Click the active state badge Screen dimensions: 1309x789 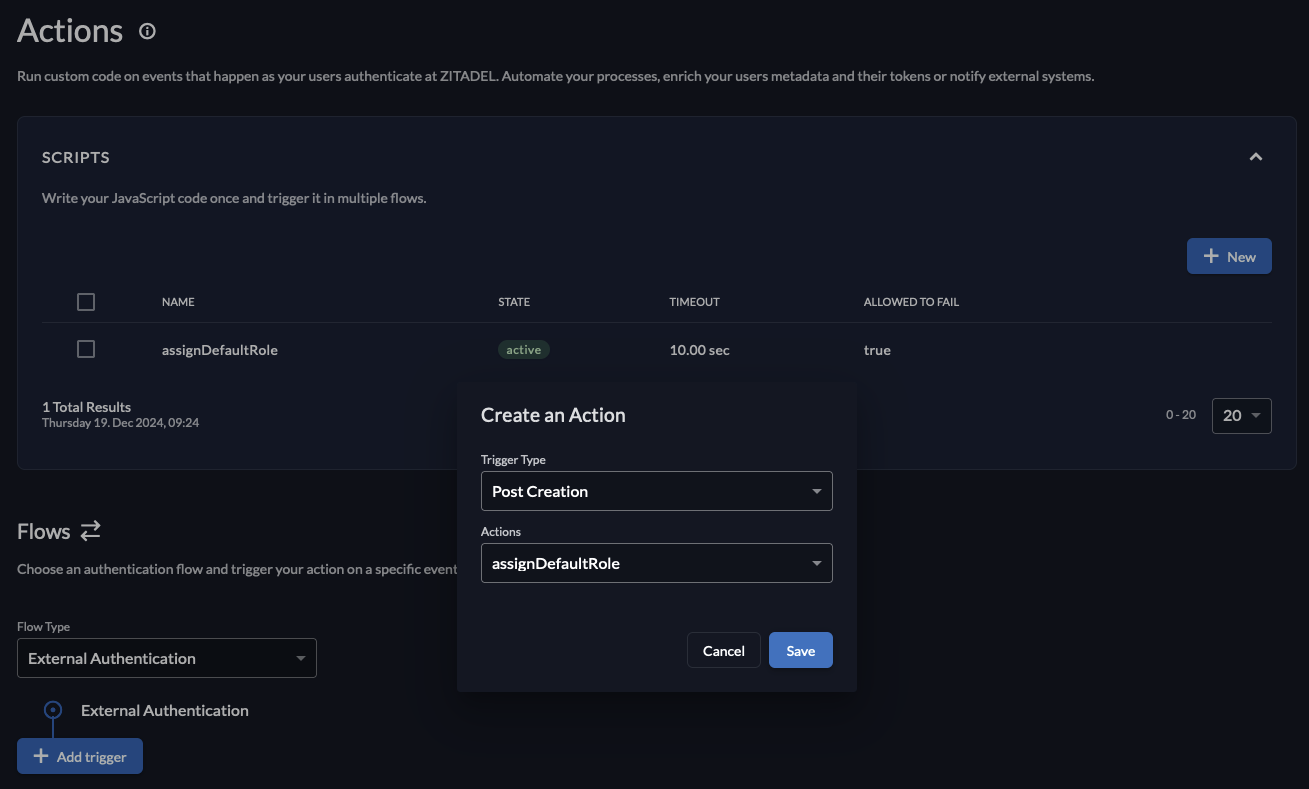(x=523, y=349)
